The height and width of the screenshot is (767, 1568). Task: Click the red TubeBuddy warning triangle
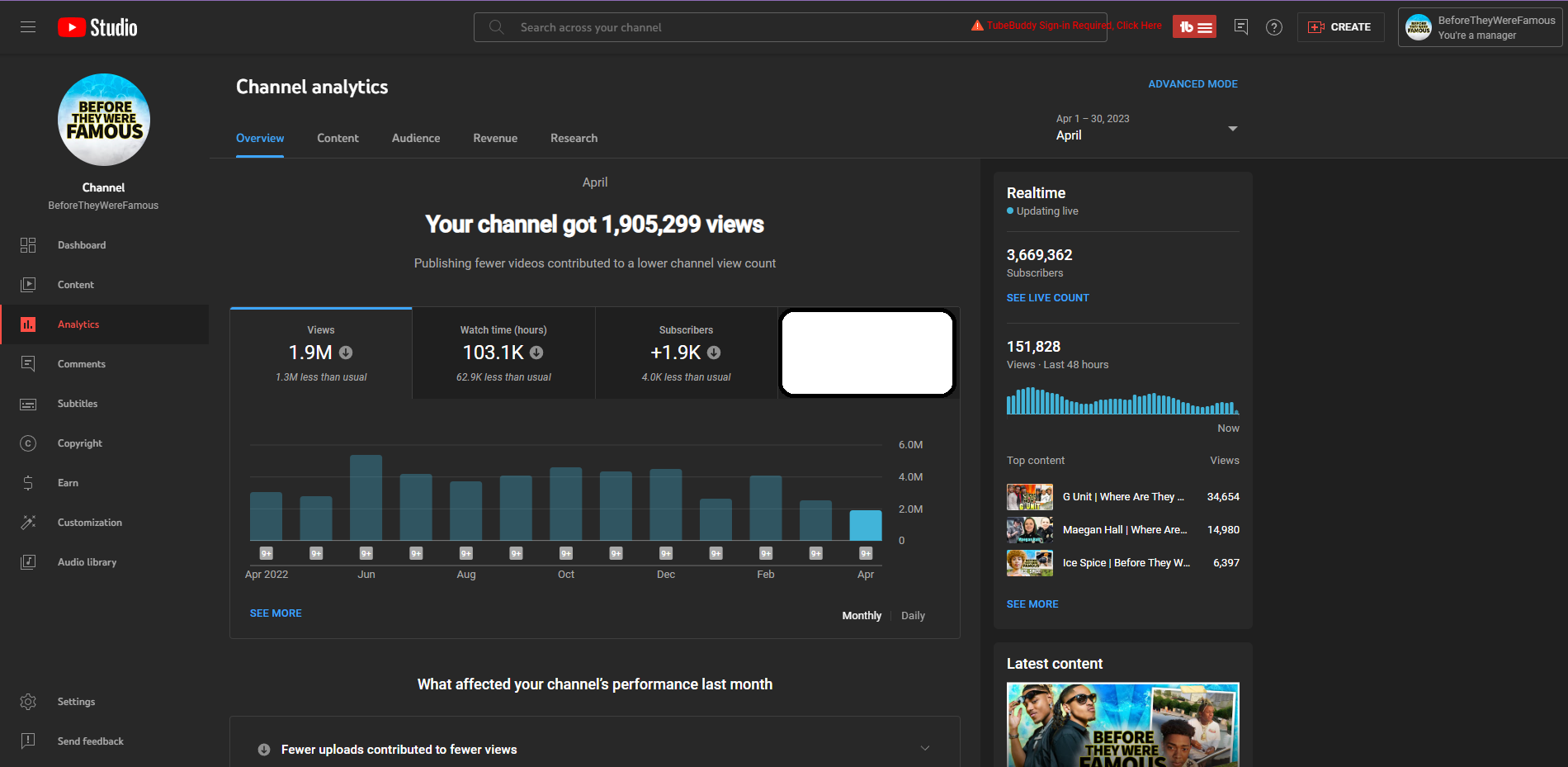click(977, 26)
